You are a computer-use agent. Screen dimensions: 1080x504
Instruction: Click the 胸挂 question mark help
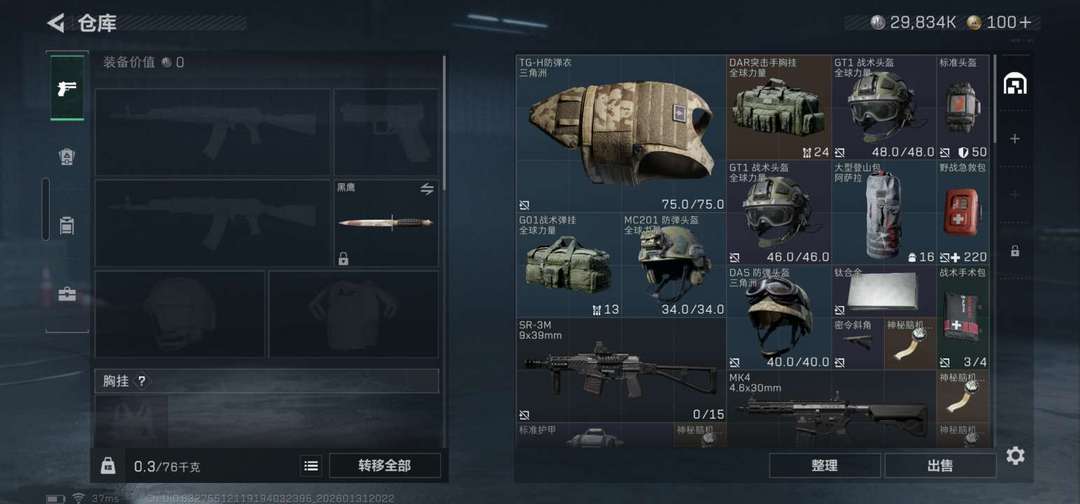[141, 381]
